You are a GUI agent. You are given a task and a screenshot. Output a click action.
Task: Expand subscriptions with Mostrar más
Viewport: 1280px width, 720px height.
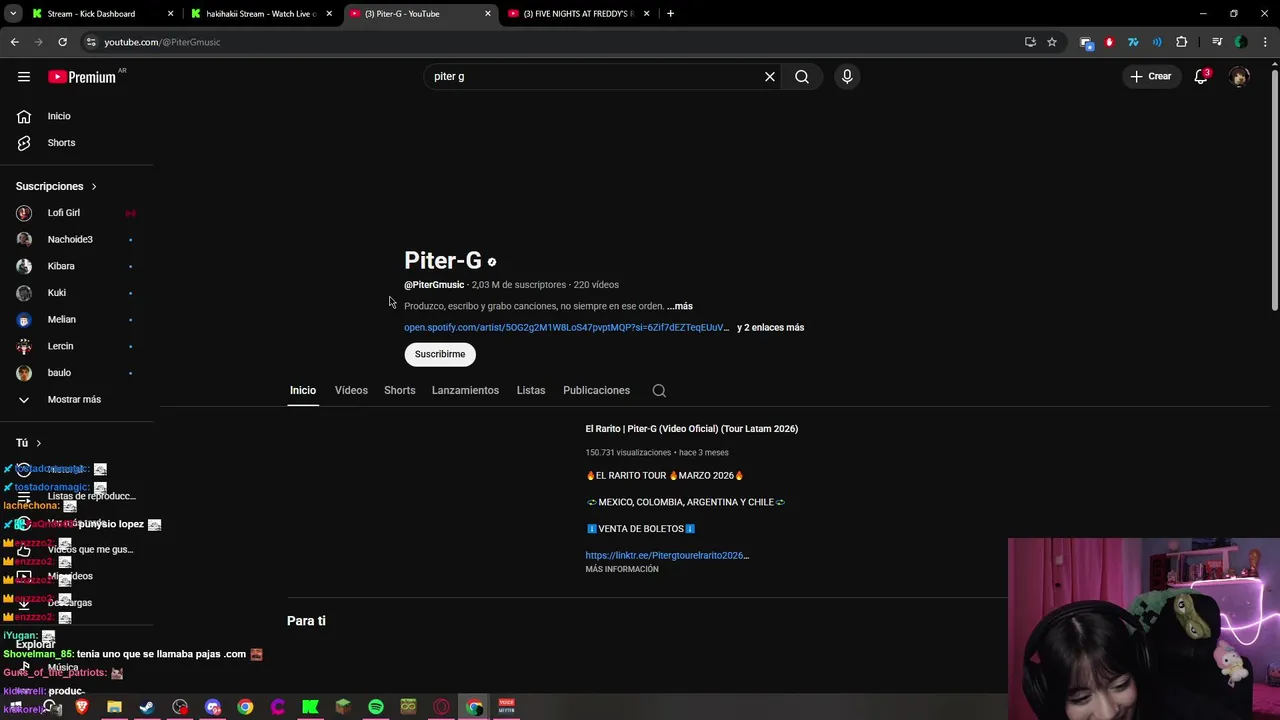tap(74, 400)
